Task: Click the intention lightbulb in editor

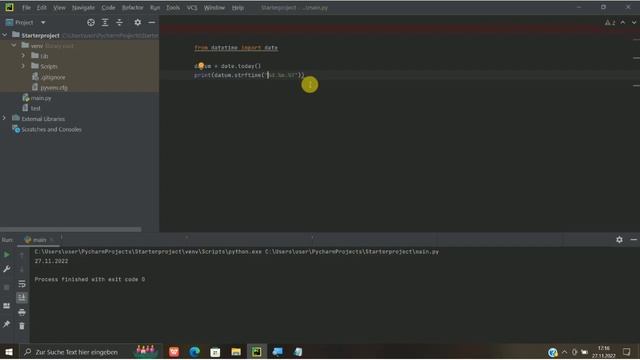Action: (x=201, y=65)
